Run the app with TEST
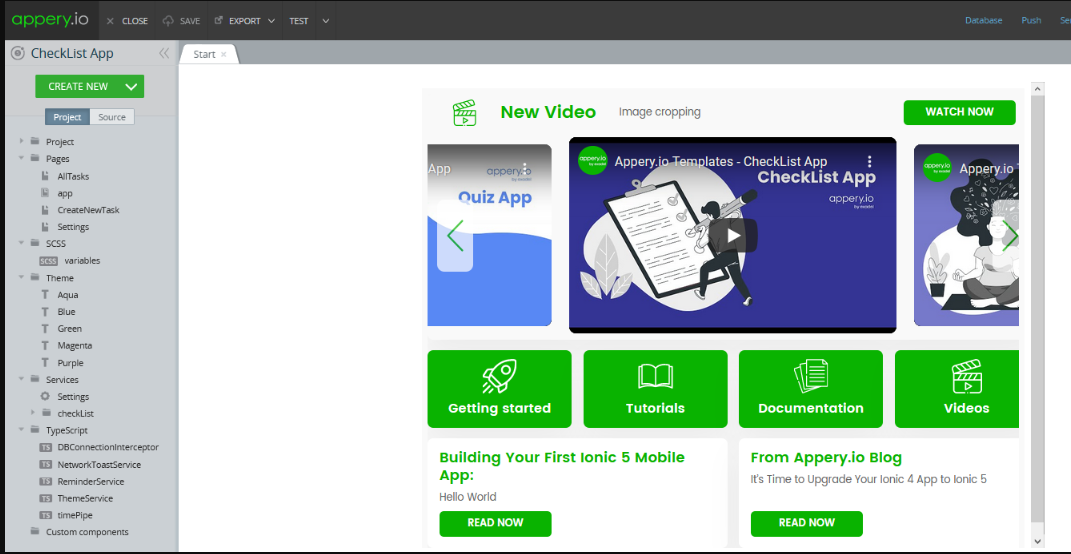The height and width of the screenshot is (554, 1071). [x=298, y=21]
